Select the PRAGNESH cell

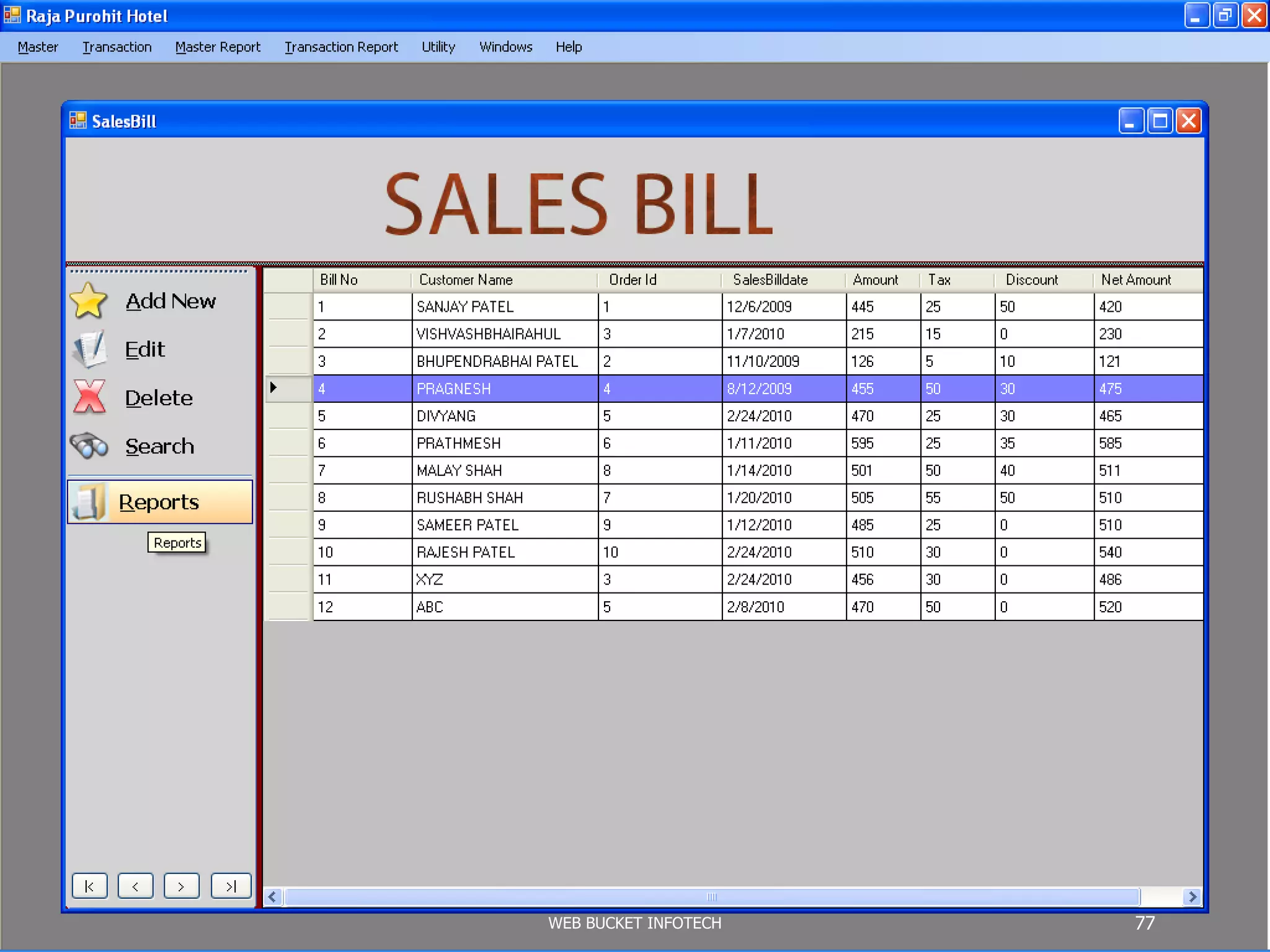(505, 389)
